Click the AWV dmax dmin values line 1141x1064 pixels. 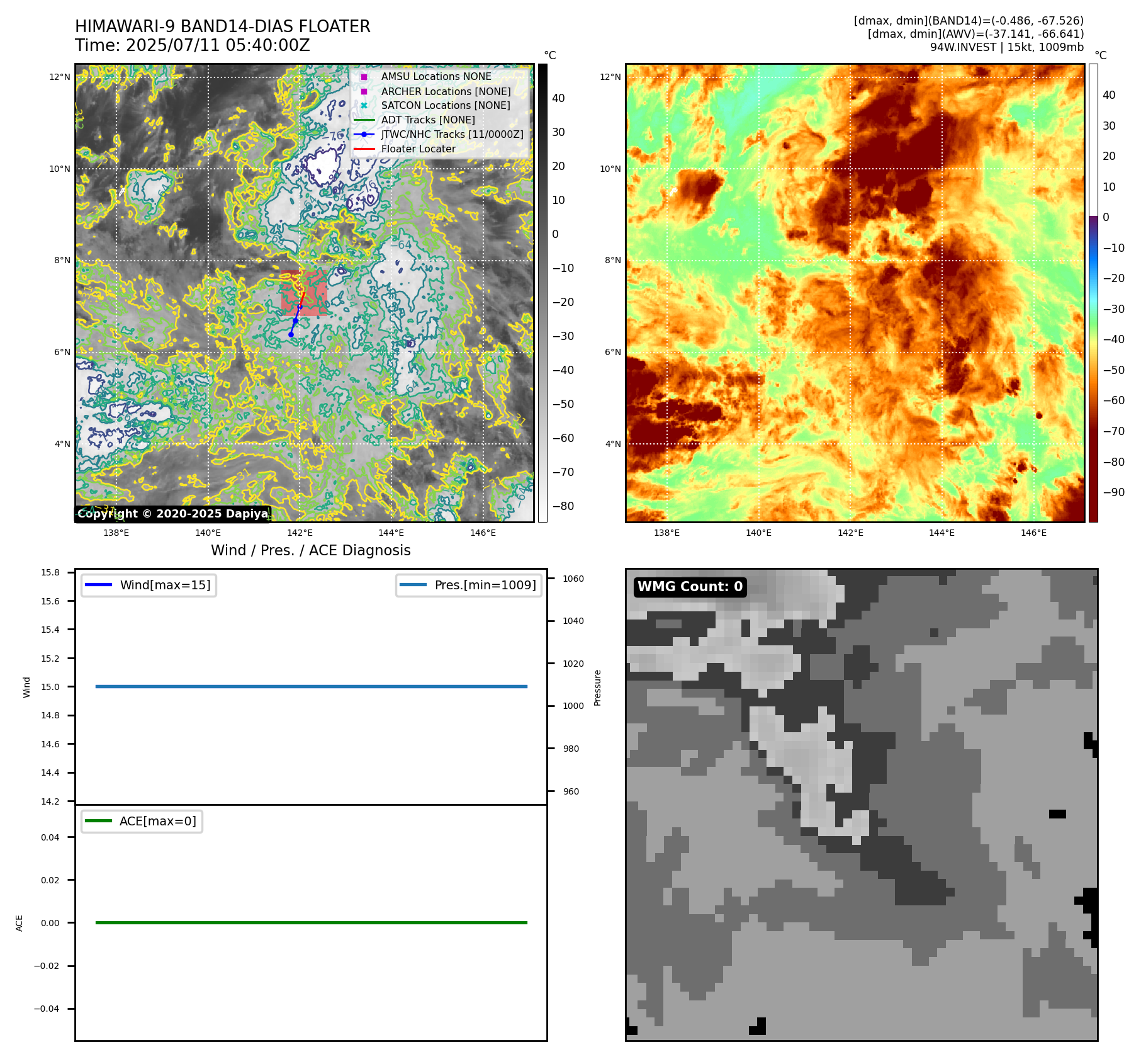975,34
